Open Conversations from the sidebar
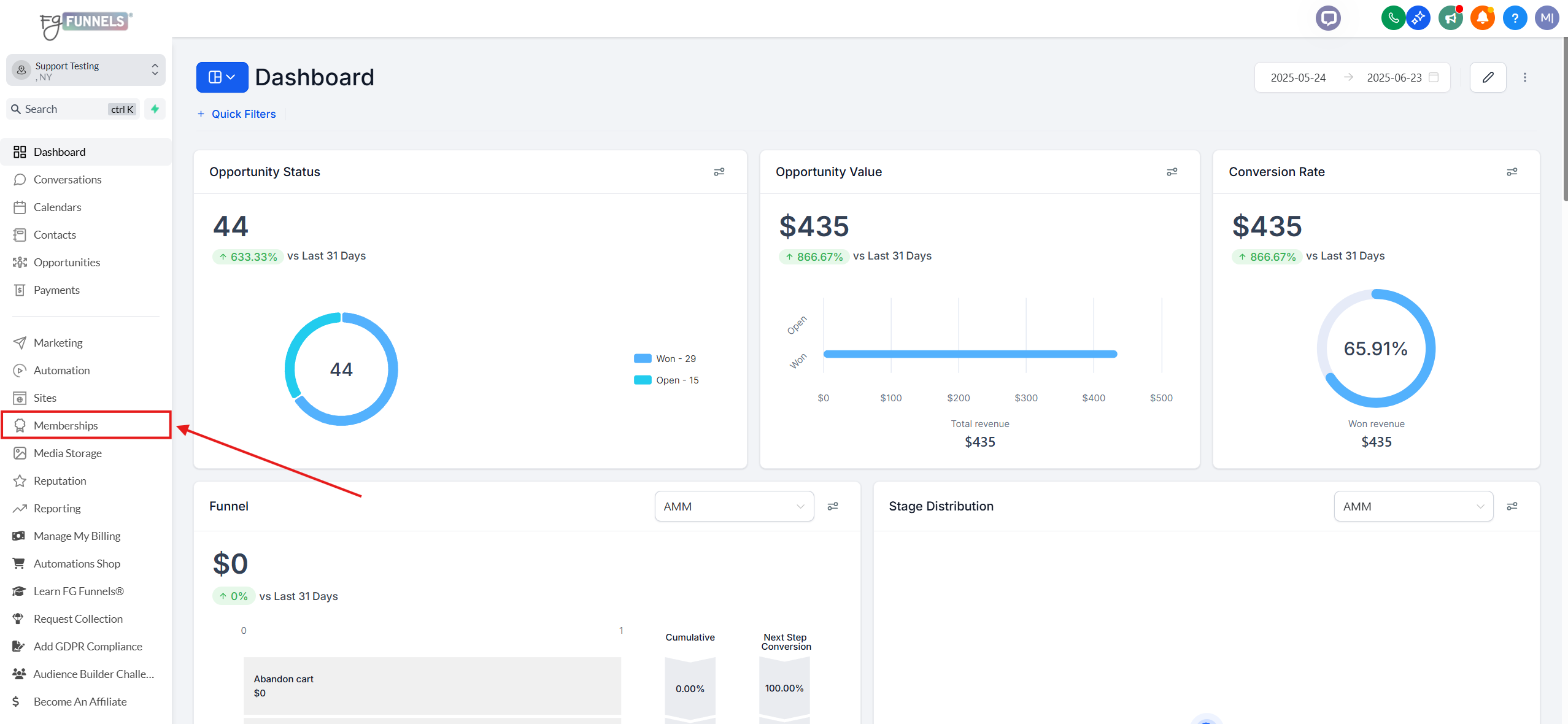Image resolution: width=1568 pixels, height=724 pixels. (x=86, y=179)
